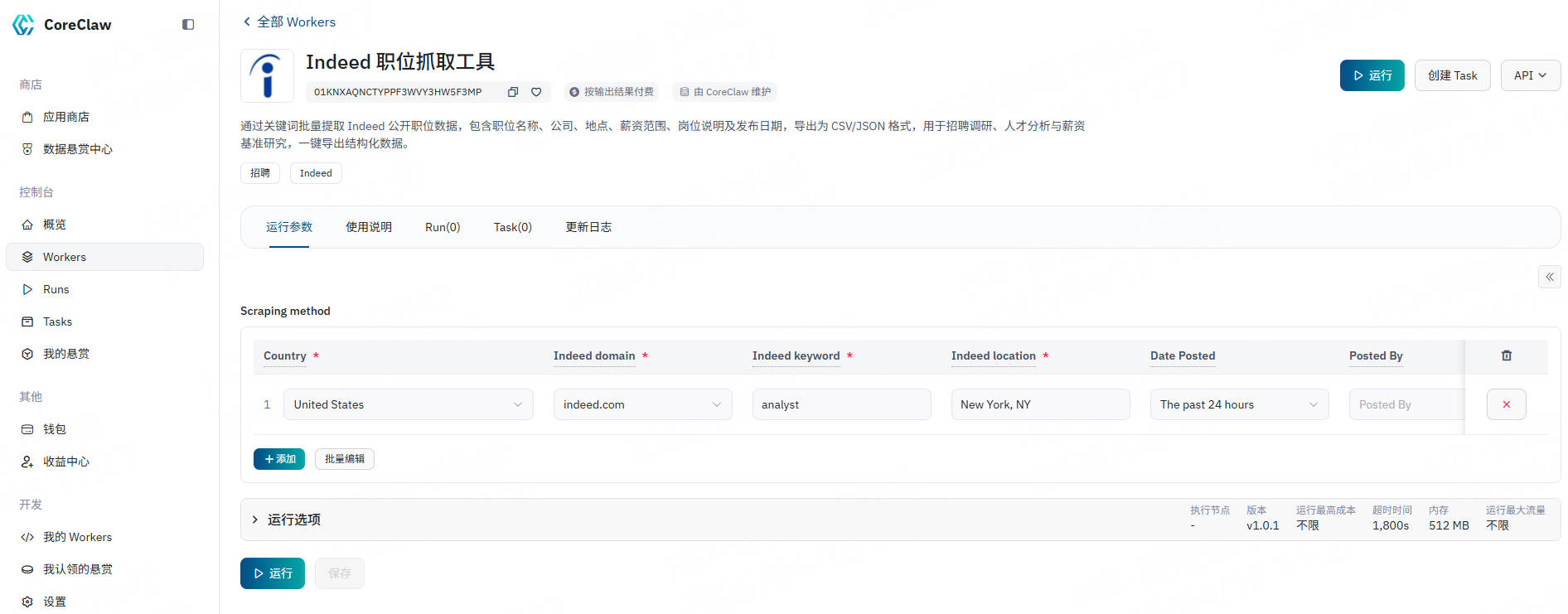This screenshot has height=614, width=1568.
Task: Click the 创建 Task button
Action: coord(1452,75)
